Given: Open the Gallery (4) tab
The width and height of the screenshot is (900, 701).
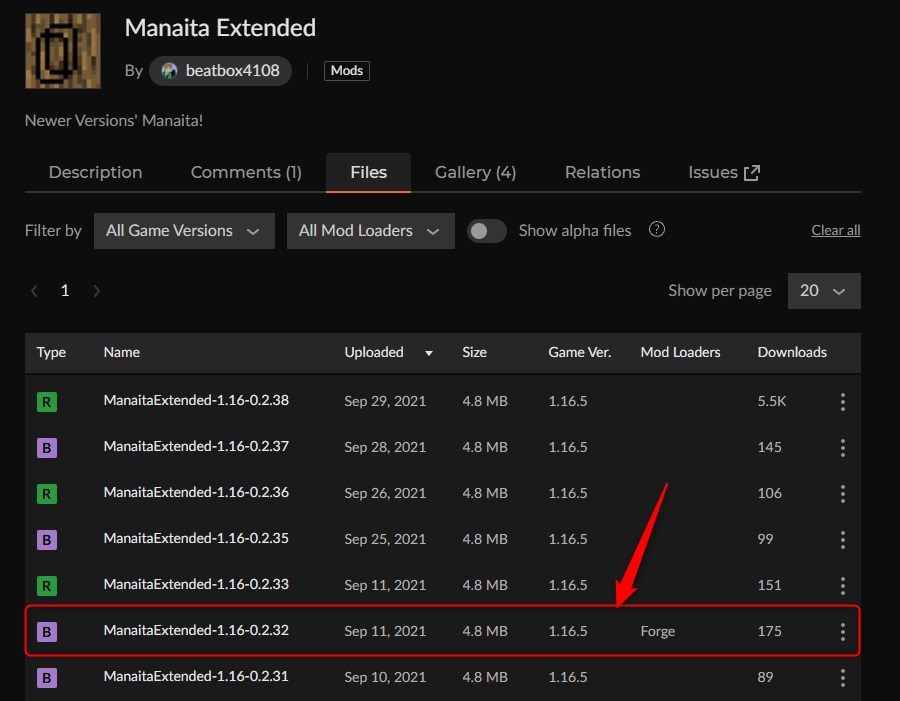Looking at the screenshot, I should (x=475, y=172).
